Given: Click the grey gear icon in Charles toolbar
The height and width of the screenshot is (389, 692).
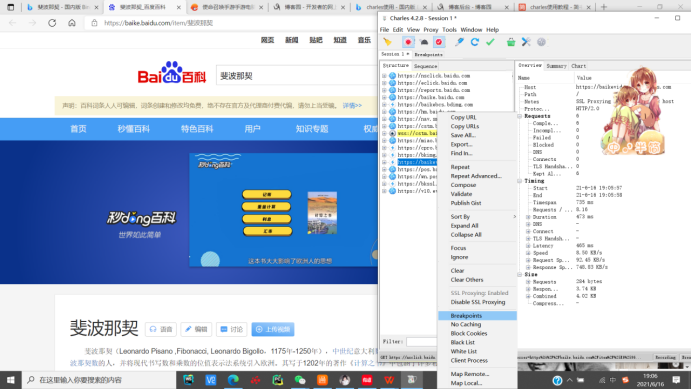Looking at the screenshot, I should click(x=542, y=42).
